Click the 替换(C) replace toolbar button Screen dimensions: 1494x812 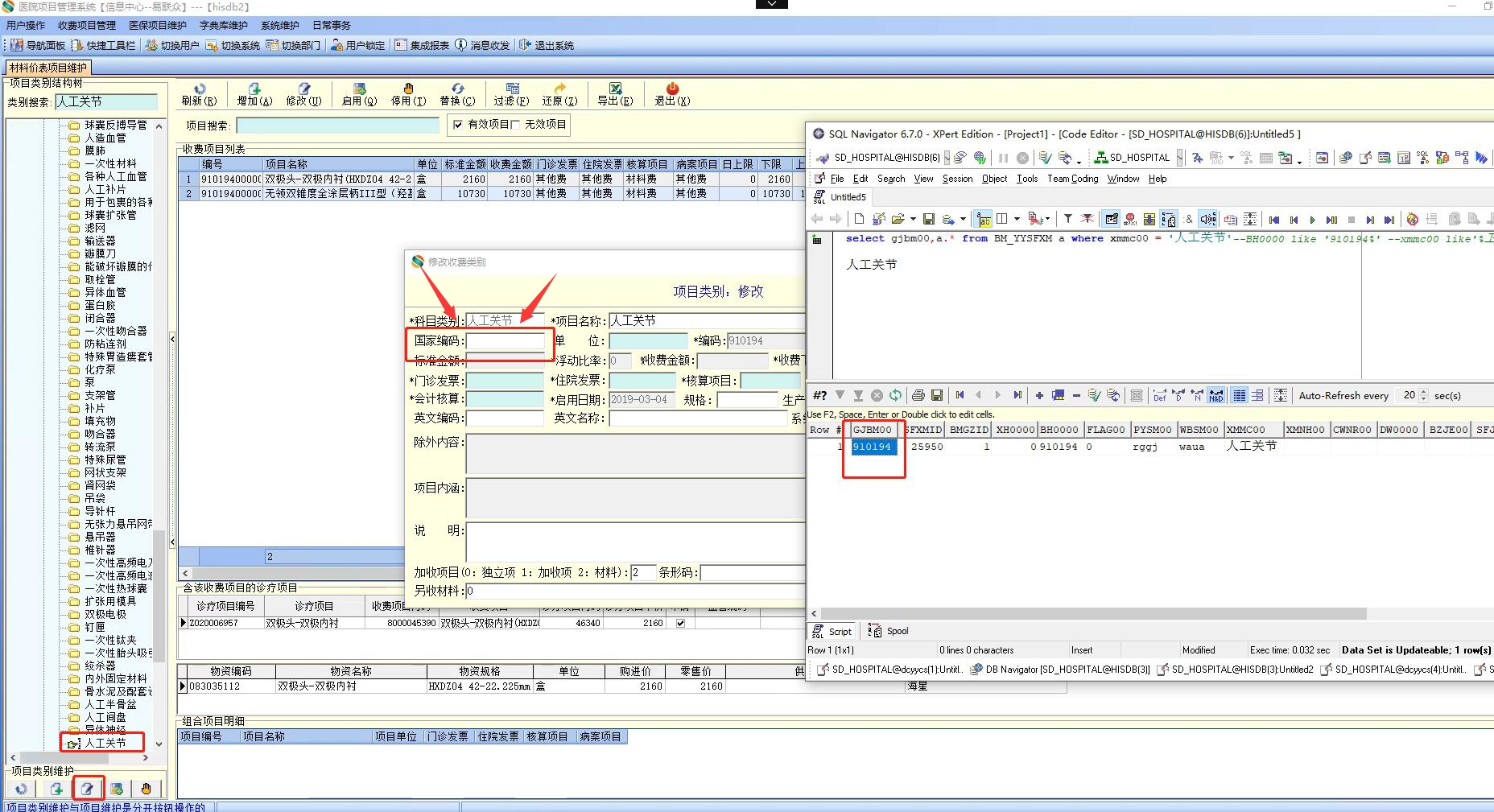(457, 94)
